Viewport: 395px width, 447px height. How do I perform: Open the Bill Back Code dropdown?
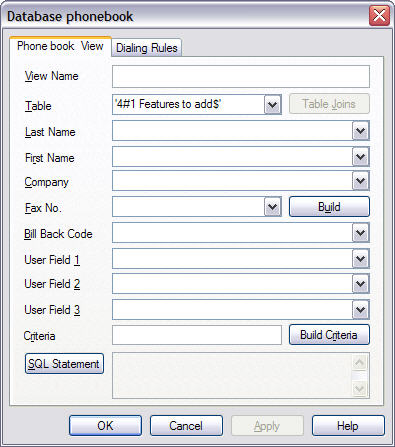coord(361,233)
